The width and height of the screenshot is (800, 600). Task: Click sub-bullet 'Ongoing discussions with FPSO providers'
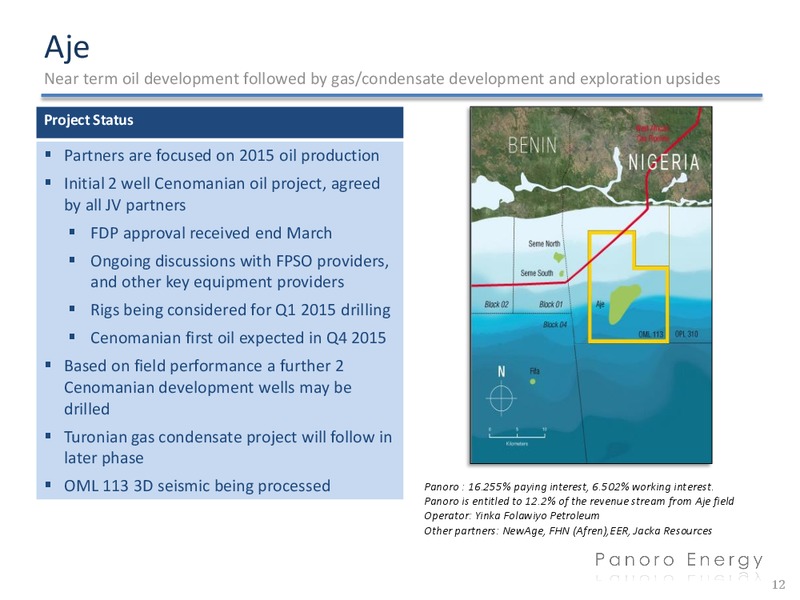[239, 261]
